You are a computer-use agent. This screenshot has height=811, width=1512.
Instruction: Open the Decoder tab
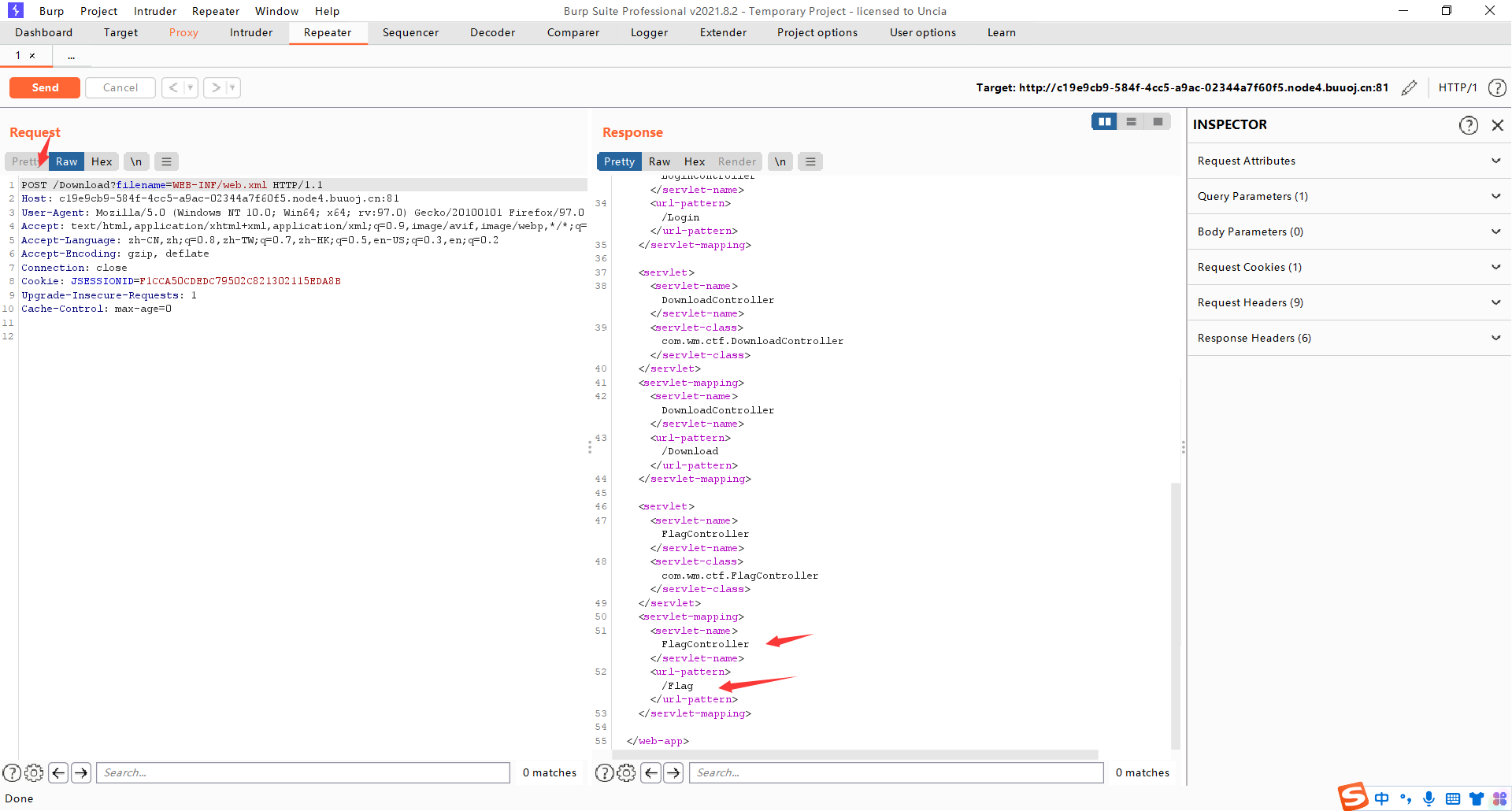[x=492, y=32]
